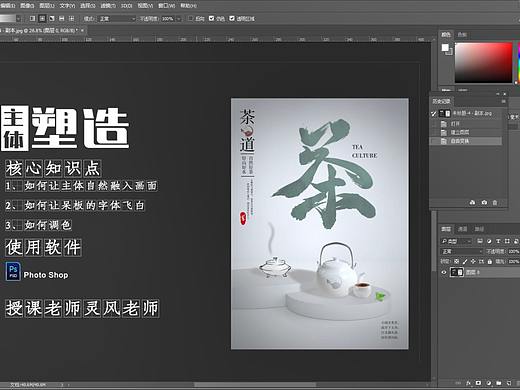Open the Layer menu
520x390 pixels.
[46, 5]
